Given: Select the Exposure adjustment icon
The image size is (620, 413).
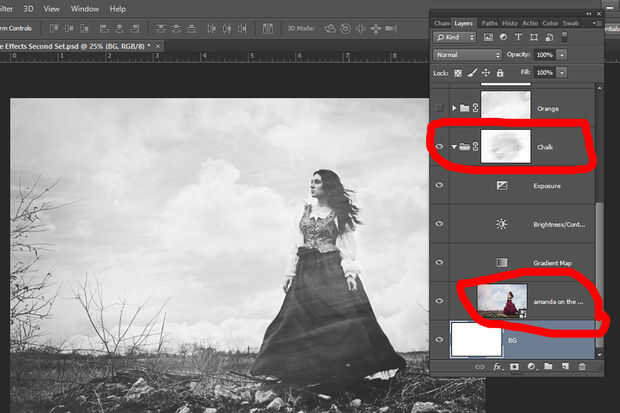Looking at the screenshot, I should 502,186.
